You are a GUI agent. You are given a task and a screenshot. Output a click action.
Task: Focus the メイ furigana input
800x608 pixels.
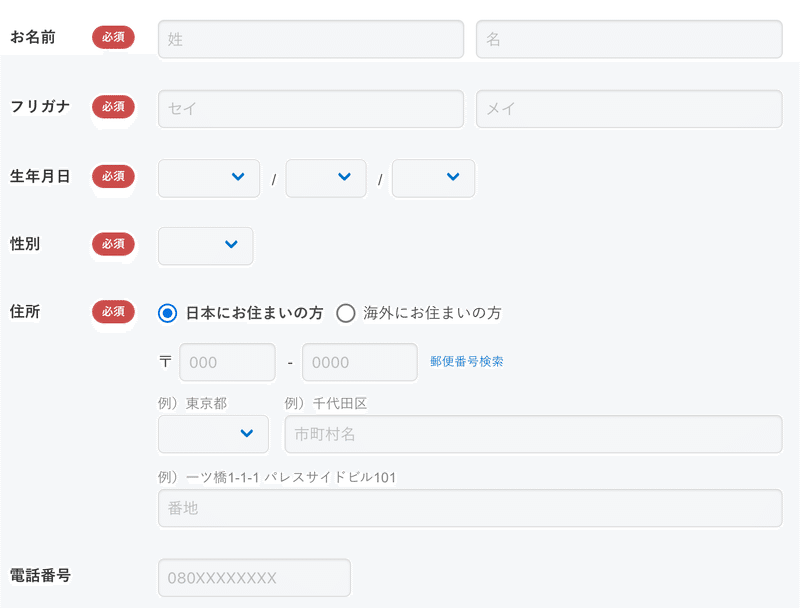point(629,109)
